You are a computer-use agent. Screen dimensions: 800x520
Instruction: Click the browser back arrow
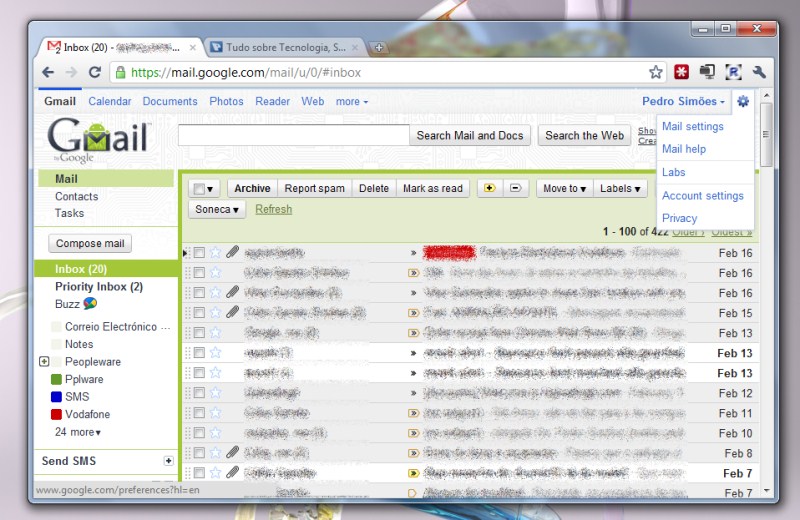tap(48, 72)
